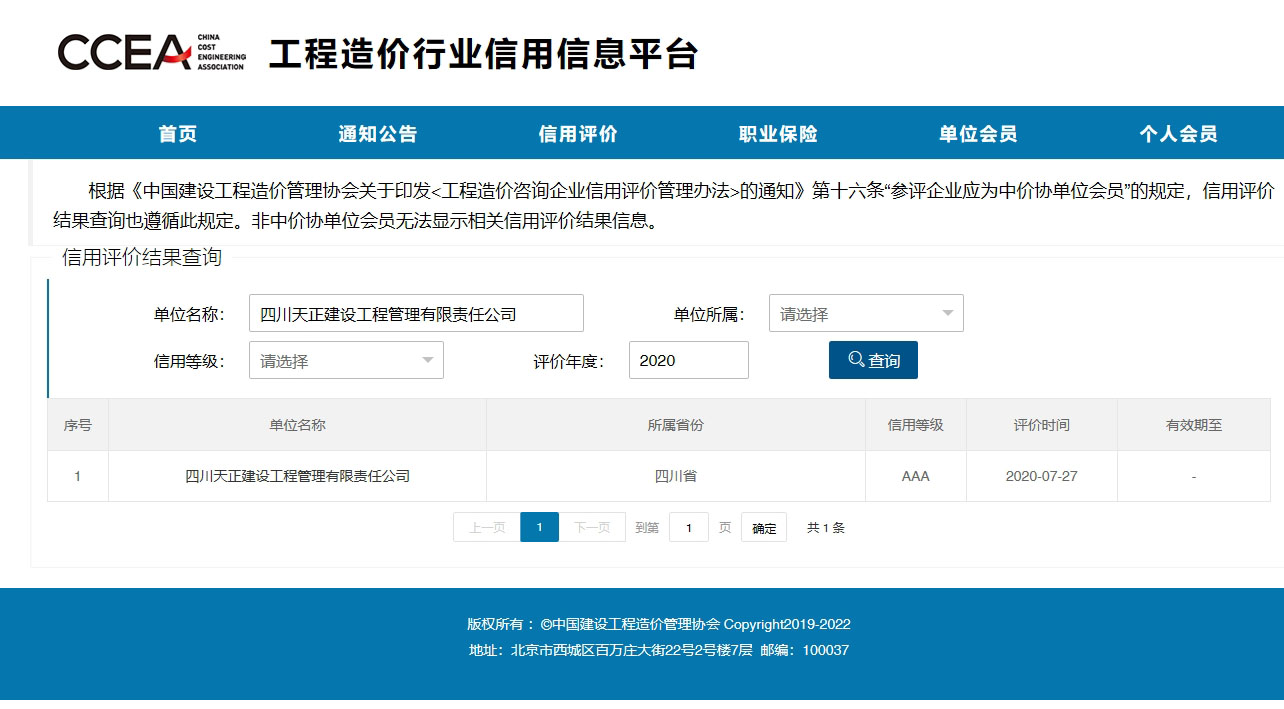Open the 通知公告 menu item

[378, 134]
